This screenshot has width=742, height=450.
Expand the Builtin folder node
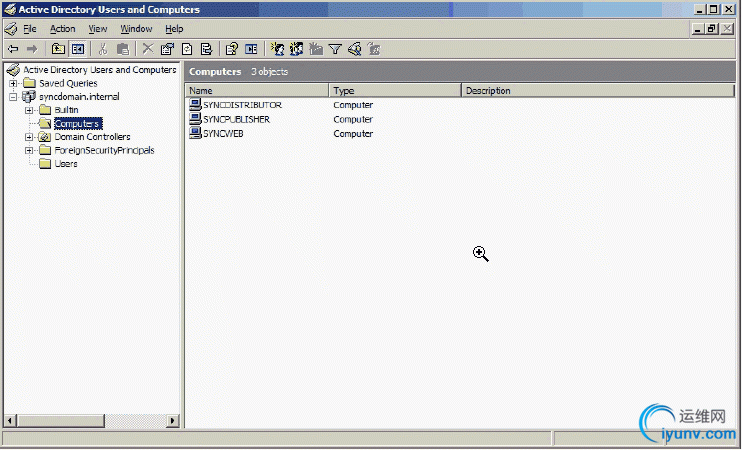[29, 110]
